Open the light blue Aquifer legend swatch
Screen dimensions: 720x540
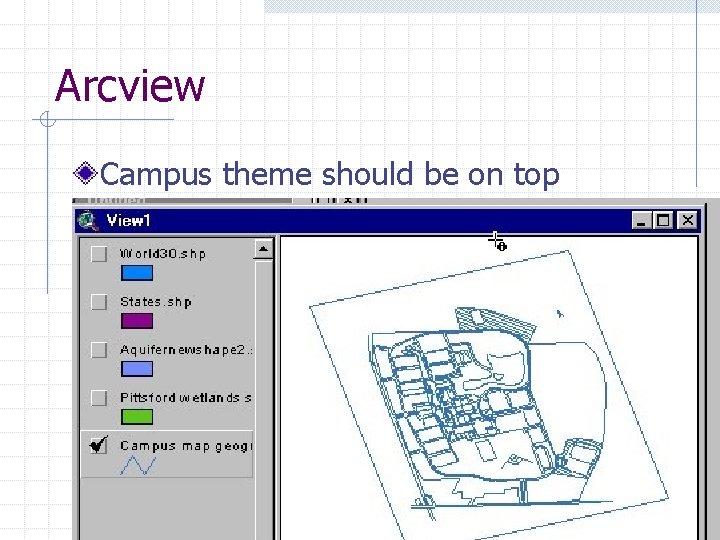[137, 369]
